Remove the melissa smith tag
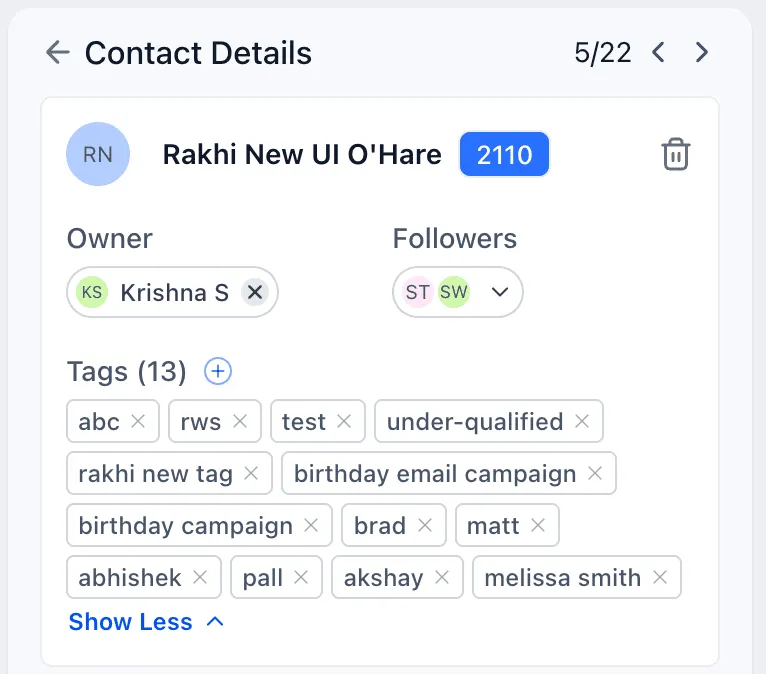The height and width of the screenshot is (674, 766). tap(660, 577)
